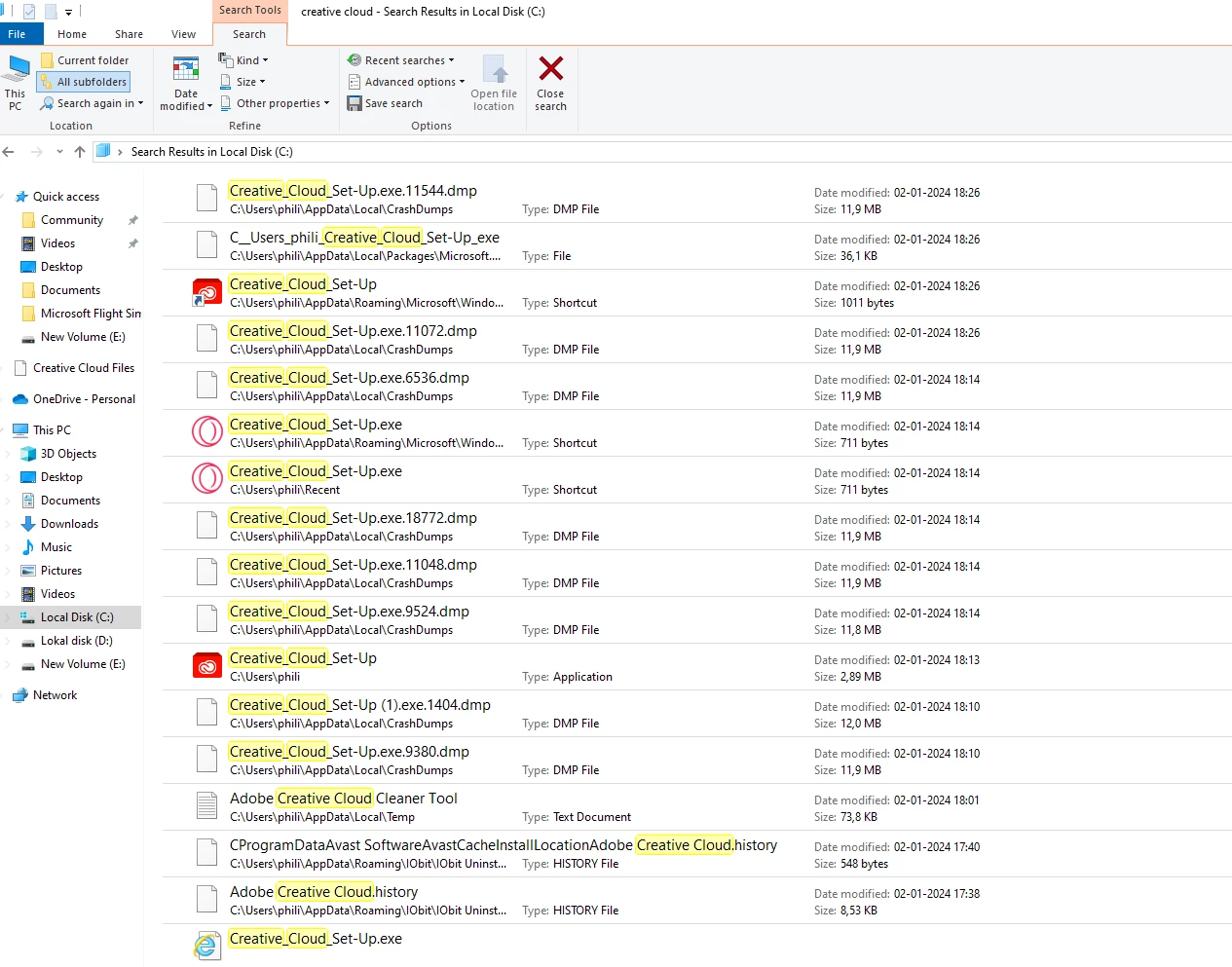The height and width of the screenshot is (967, 1232).
Task: Click Save search button
Action: [x=386, y=103]
